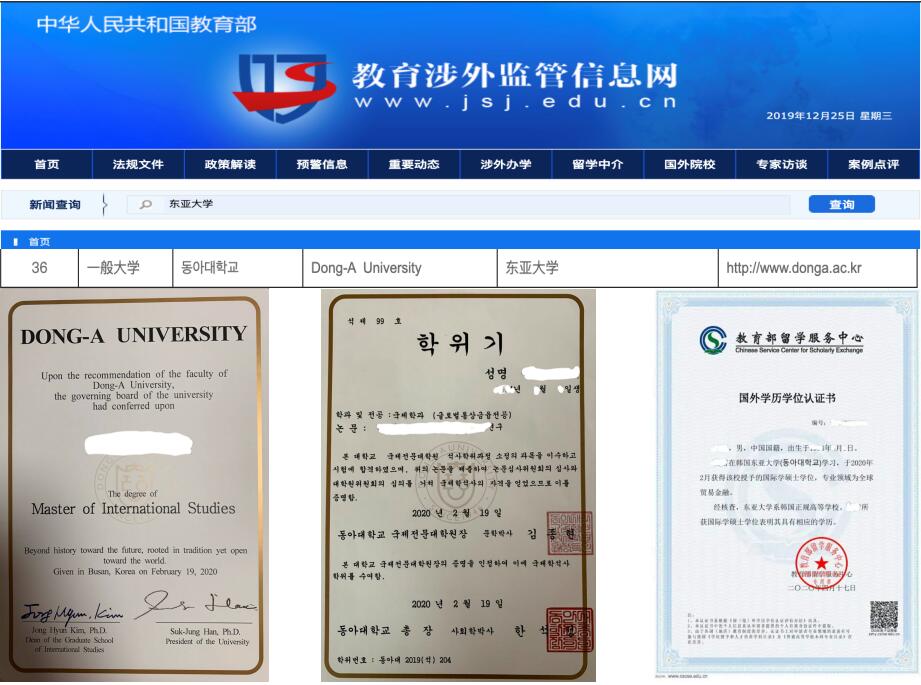Click the 中华人民共和国教育部 header text

(146, 25)
